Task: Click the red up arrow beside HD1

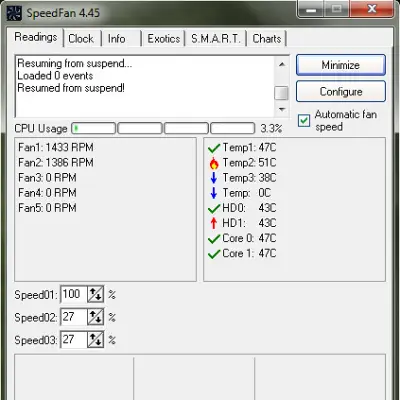Action: click(x=214, y=223)
